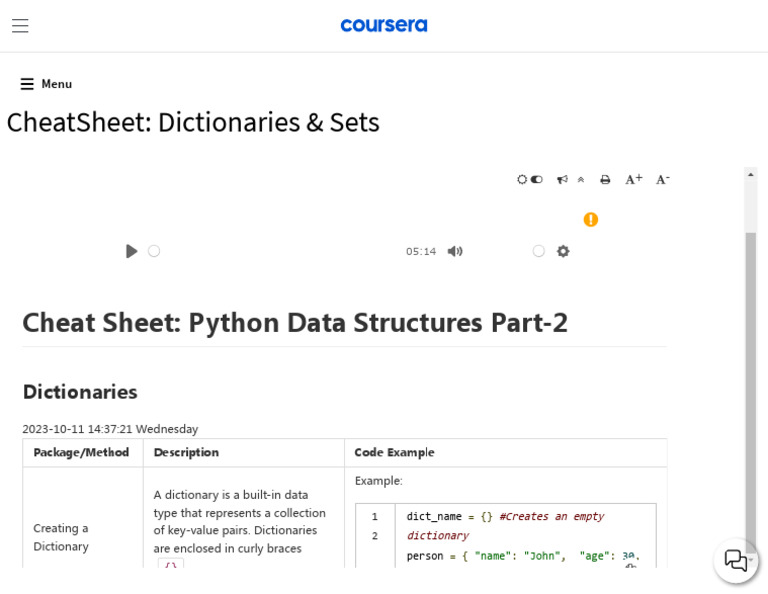Increase font size with A+ icon
Image resolution: width=768 pixels, height=594 pixels.
634,180
